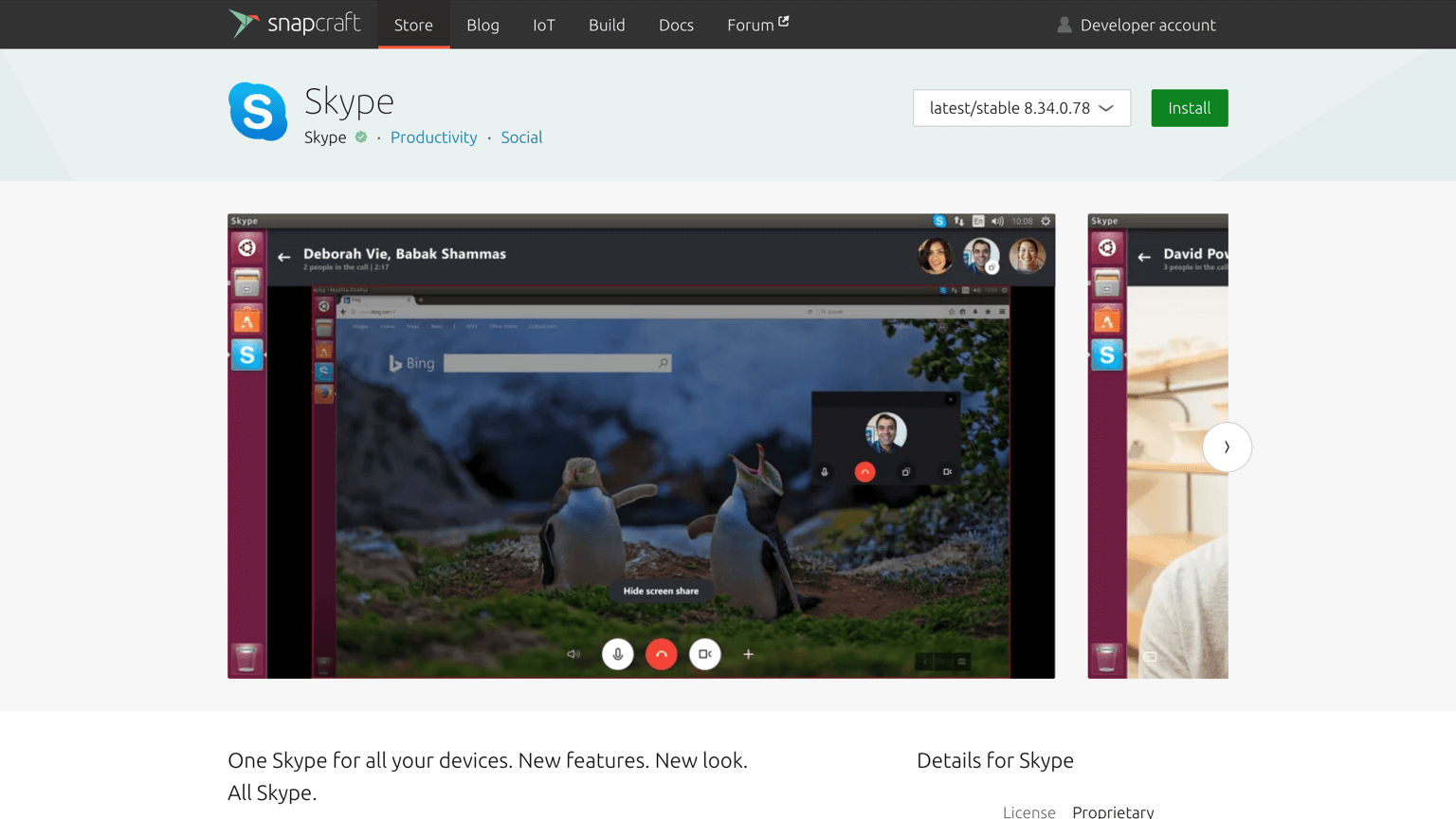Click the Bing search magnifier icon

click(x=664, y=363)
